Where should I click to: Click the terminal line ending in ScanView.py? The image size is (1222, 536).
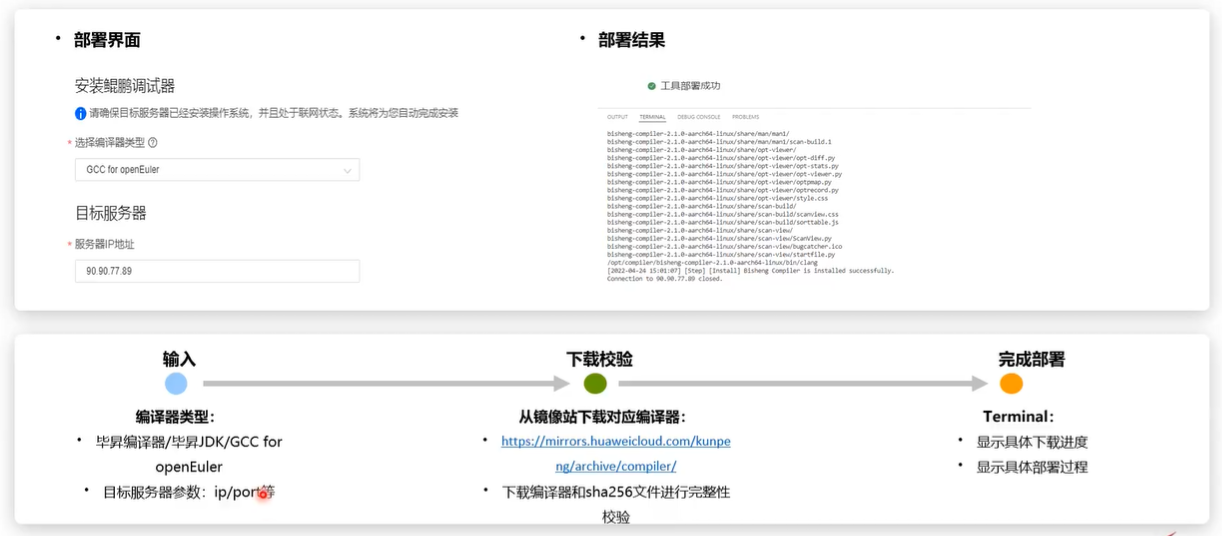719,238
